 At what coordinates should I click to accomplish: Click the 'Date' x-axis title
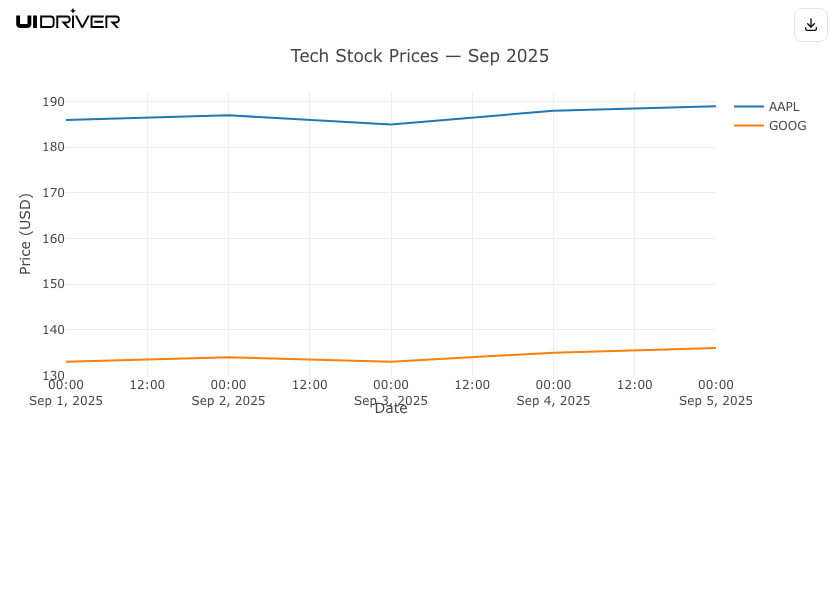[x=391, y=409]
